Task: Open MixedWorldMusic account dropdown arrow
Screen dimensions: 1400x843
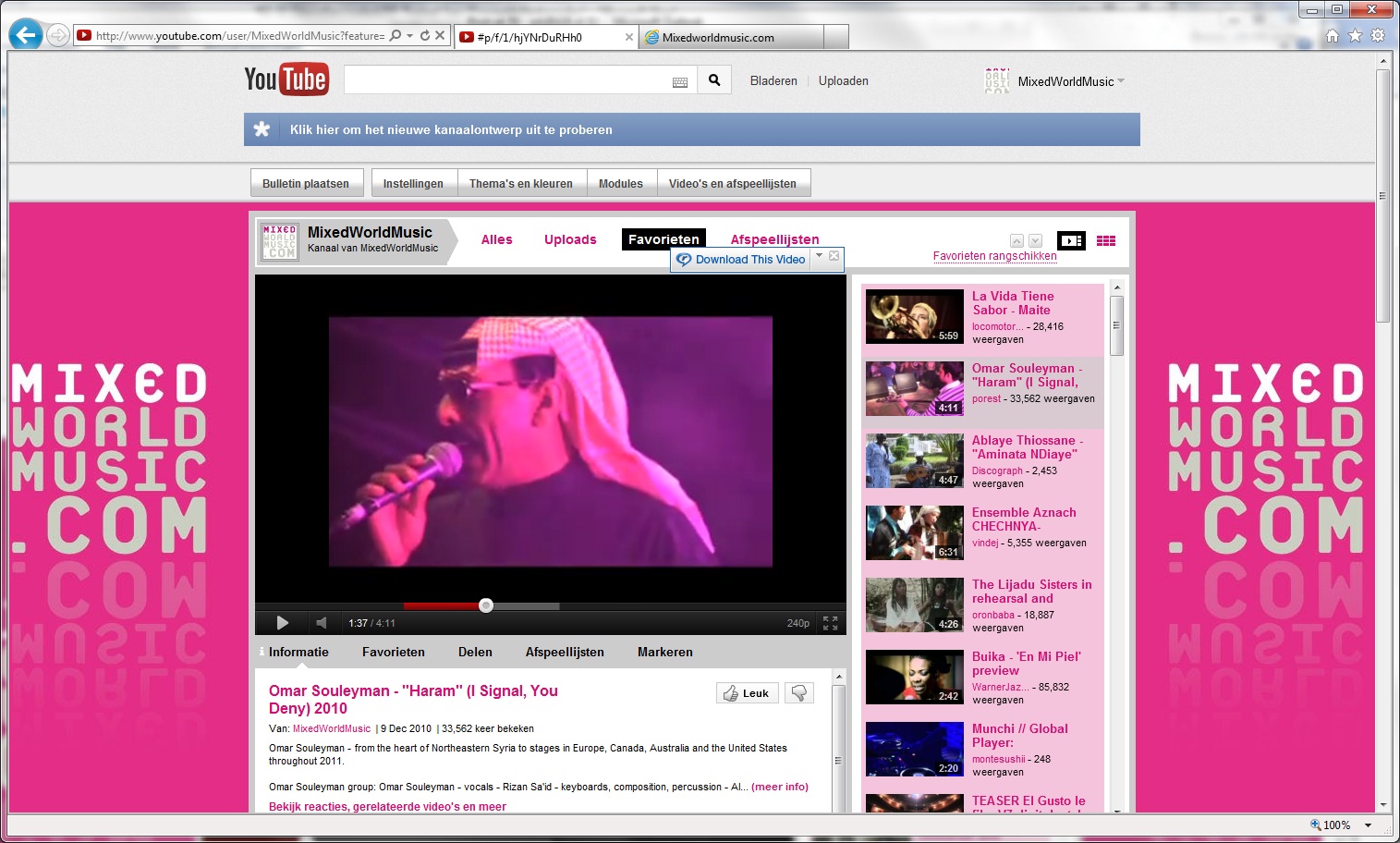Action: pyautogui.click(x=1121, y=81)
